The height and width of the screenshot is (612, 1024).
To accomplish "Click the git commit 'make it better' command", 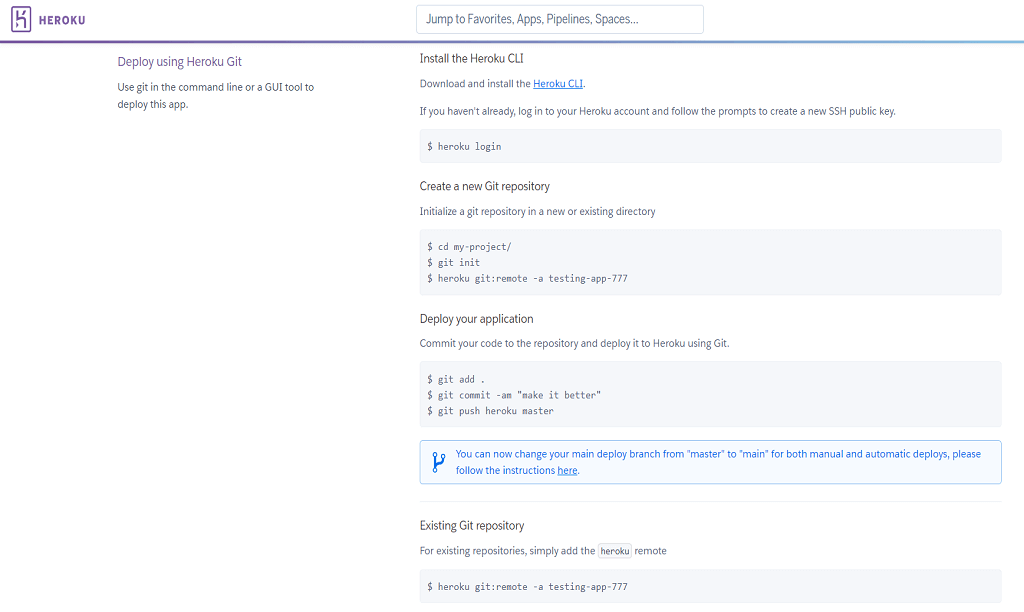I will coord(514,395).
